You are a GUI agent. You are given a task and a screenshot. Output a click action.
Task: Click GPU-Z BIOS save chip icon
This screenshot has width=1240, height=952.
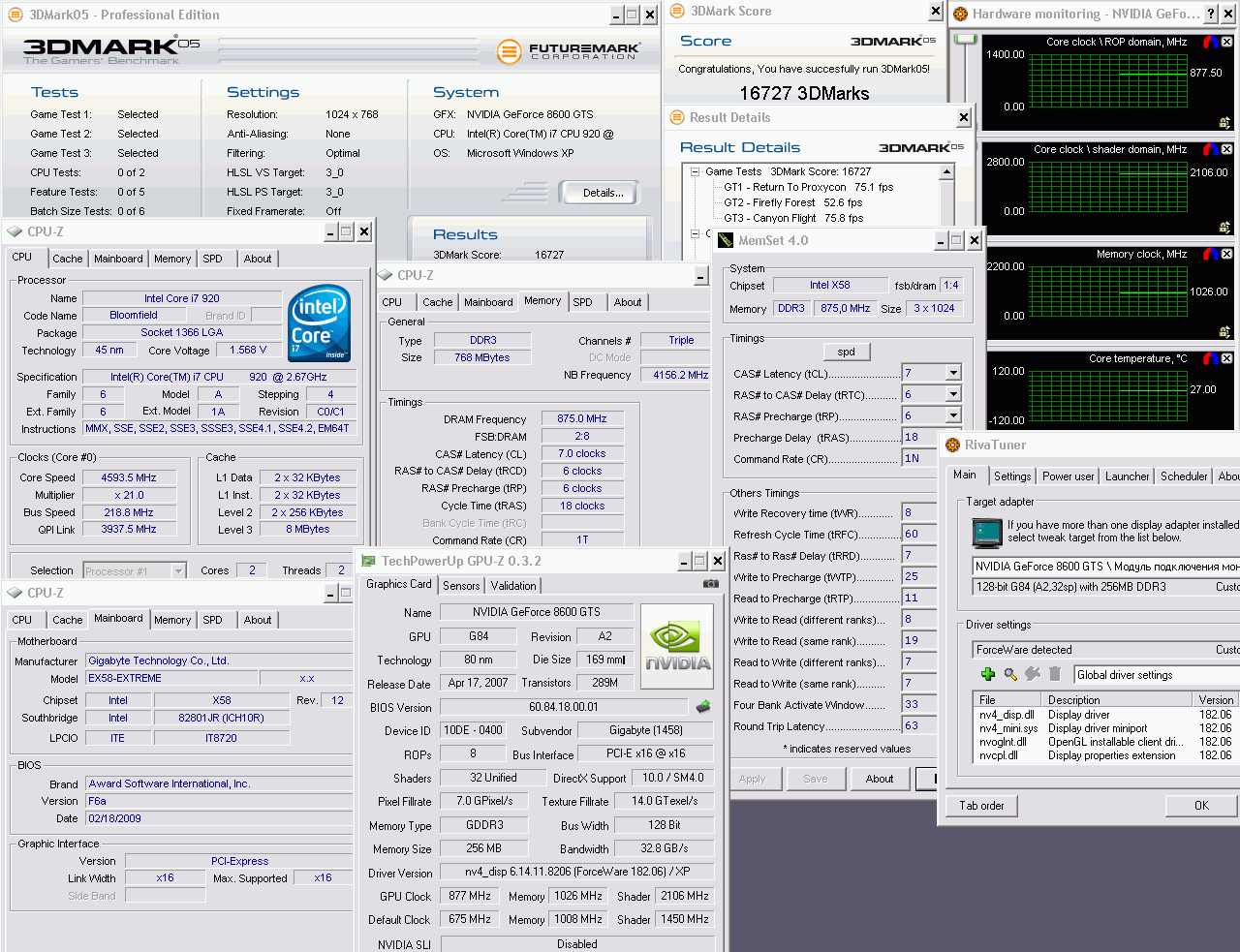703,707
